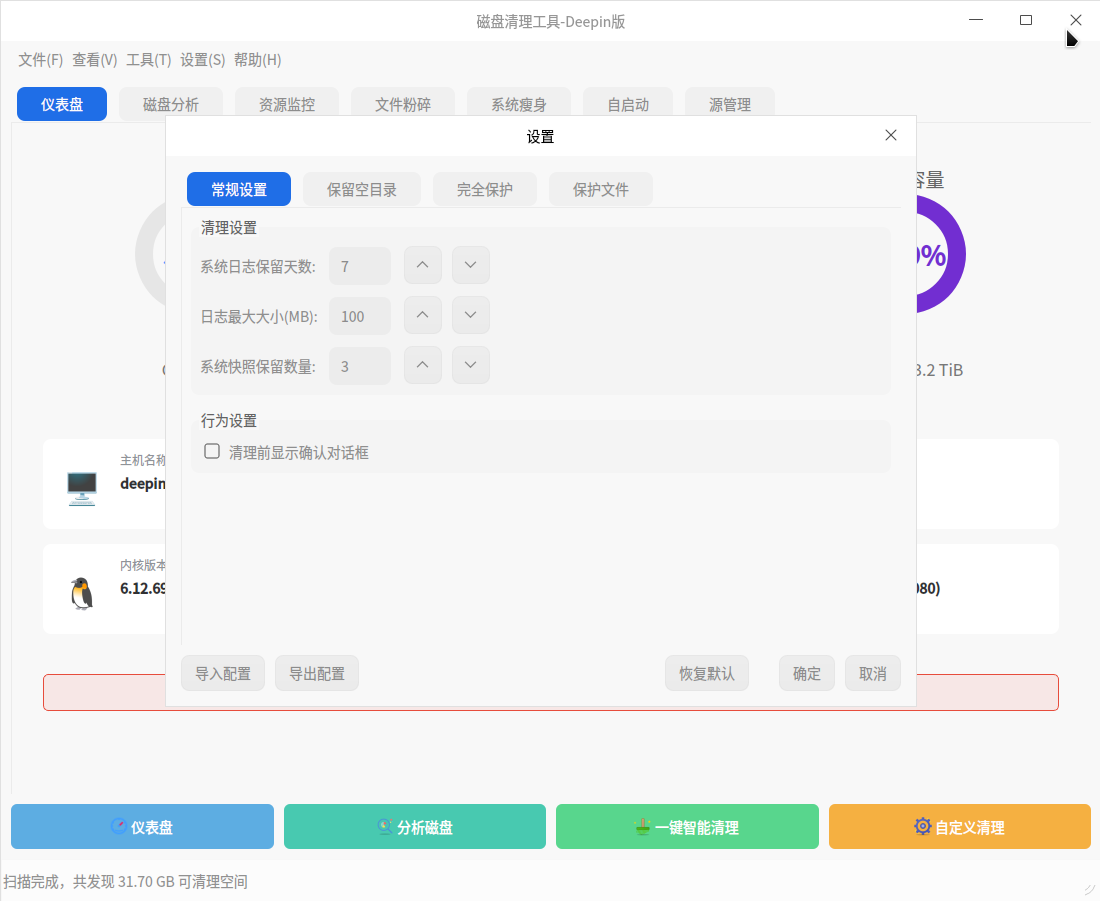Switch to 完全保护 settings tab
Screen dimensions: 1100x901
(485, 190)
